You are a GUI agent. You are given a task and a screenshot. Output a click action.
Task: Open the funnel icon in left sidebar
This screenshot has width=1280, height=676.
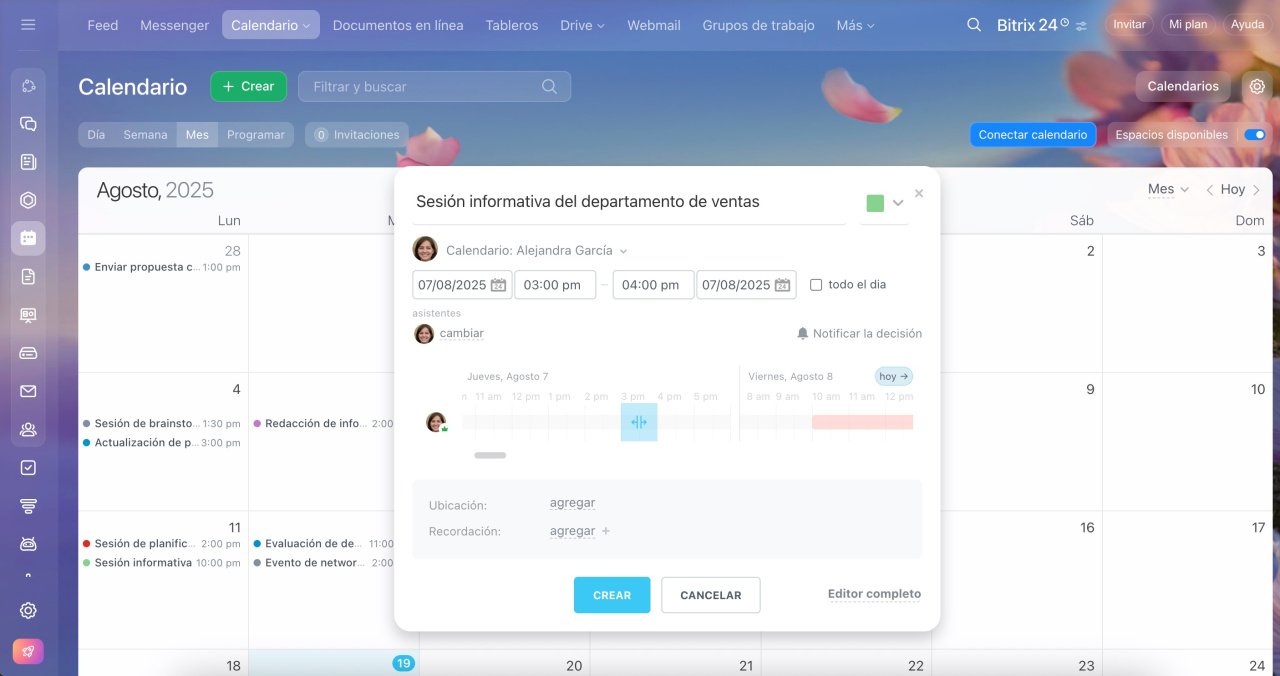pos(28,505)
